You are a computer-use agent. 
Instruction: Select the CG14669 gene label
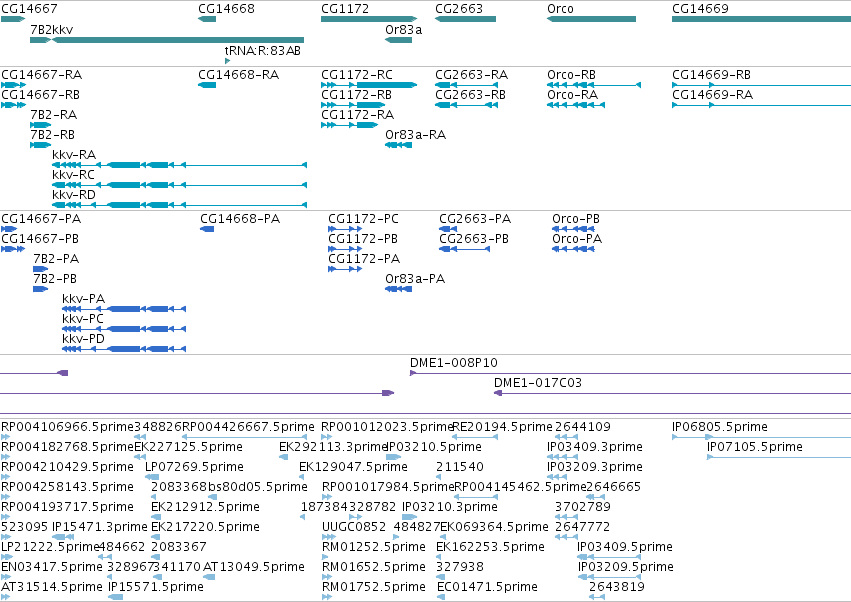coord(700,9)
